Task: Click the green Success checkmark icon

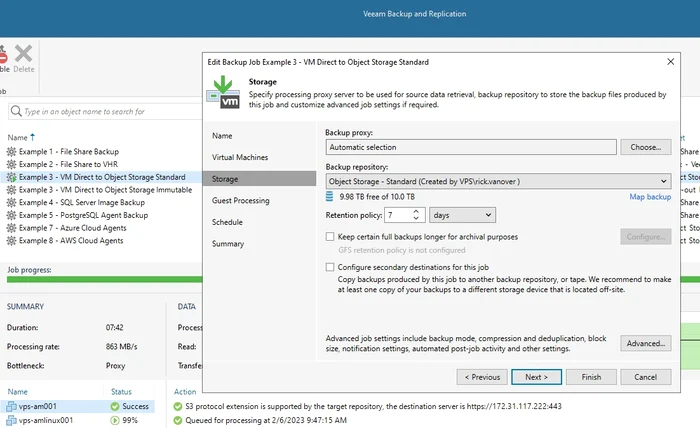Action: click(x=115, y=406)
